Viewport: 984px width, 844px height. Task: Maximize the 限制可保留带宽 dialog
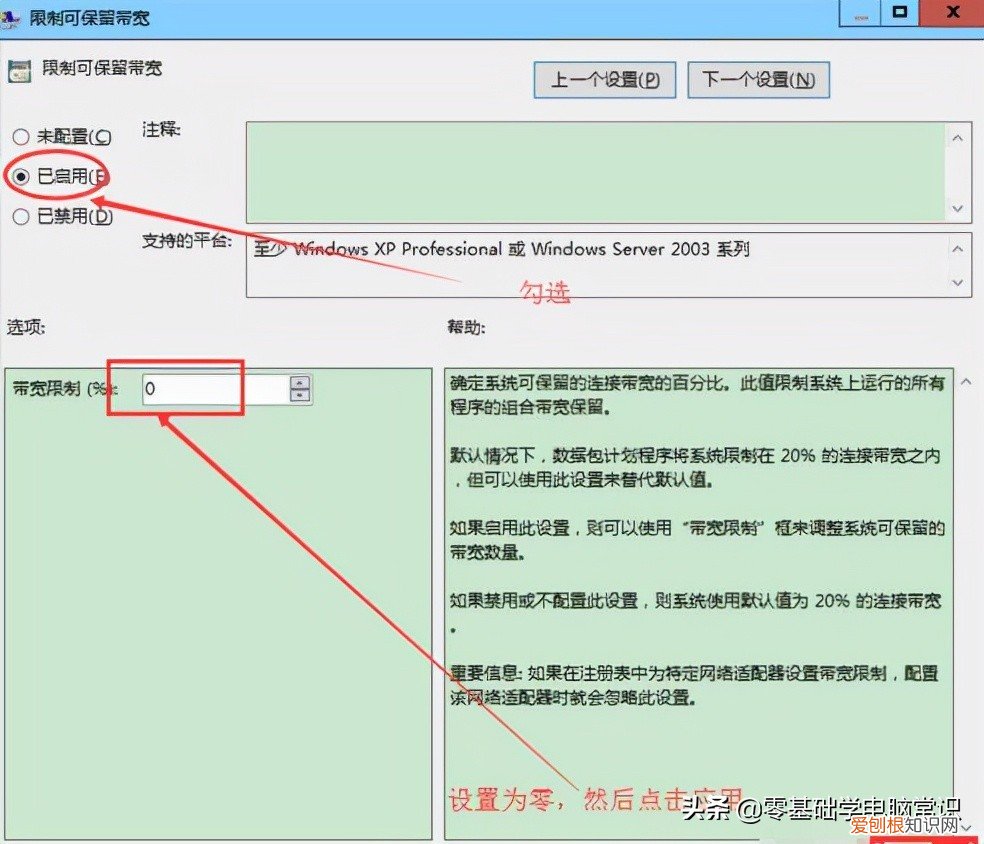[900, 13]
